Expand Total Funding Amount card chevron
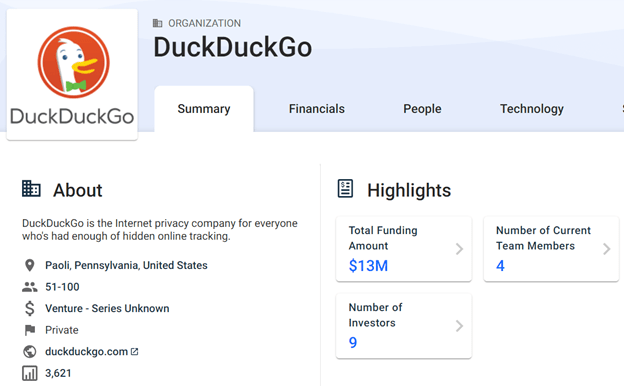Image resolution: width=624 pixels, height=386 pixels. 459,249
